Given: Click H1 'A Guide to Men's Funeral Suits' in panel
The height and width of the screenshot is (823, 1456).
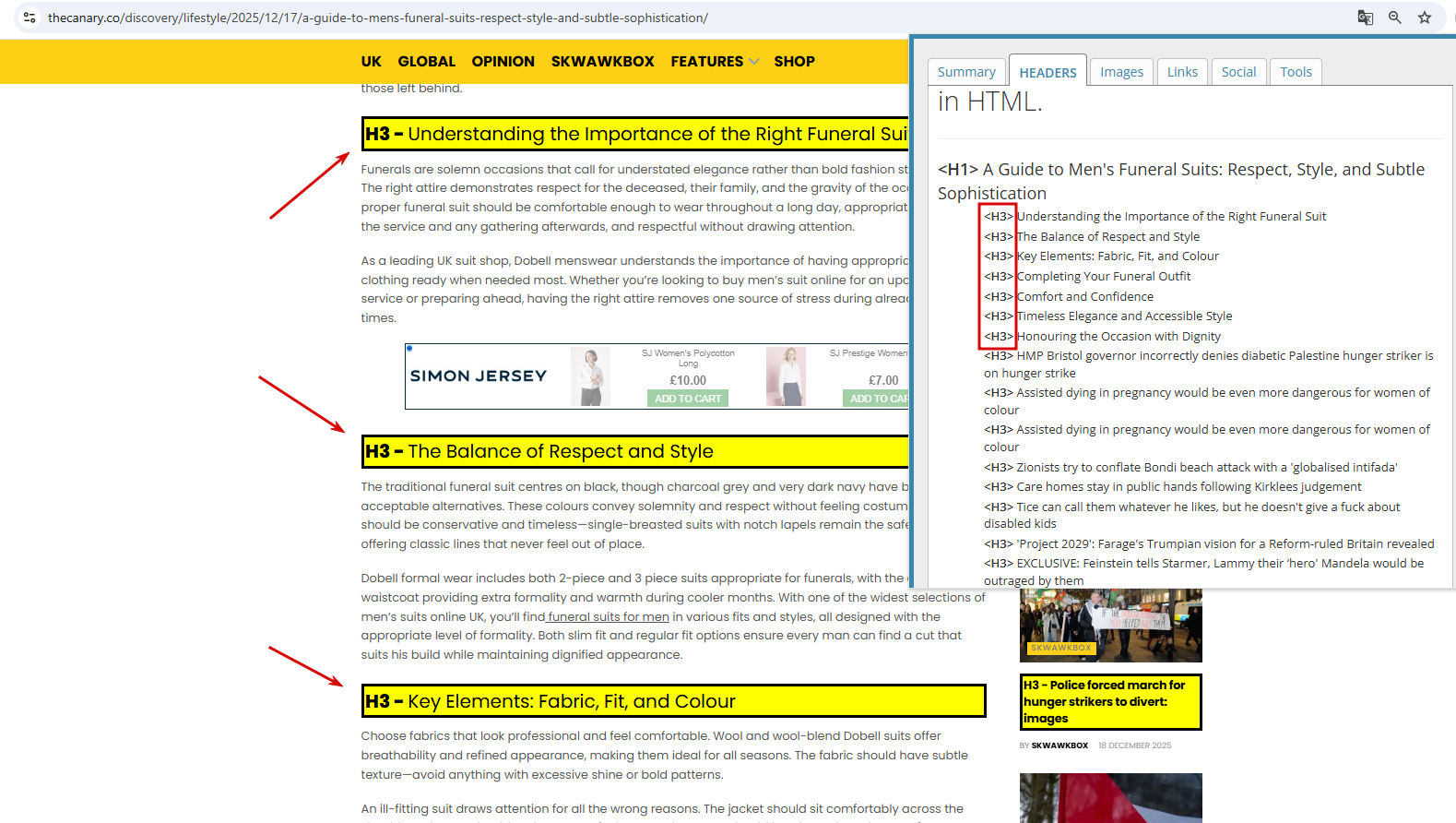Looking at the screenshot, I should point(1181,181).
